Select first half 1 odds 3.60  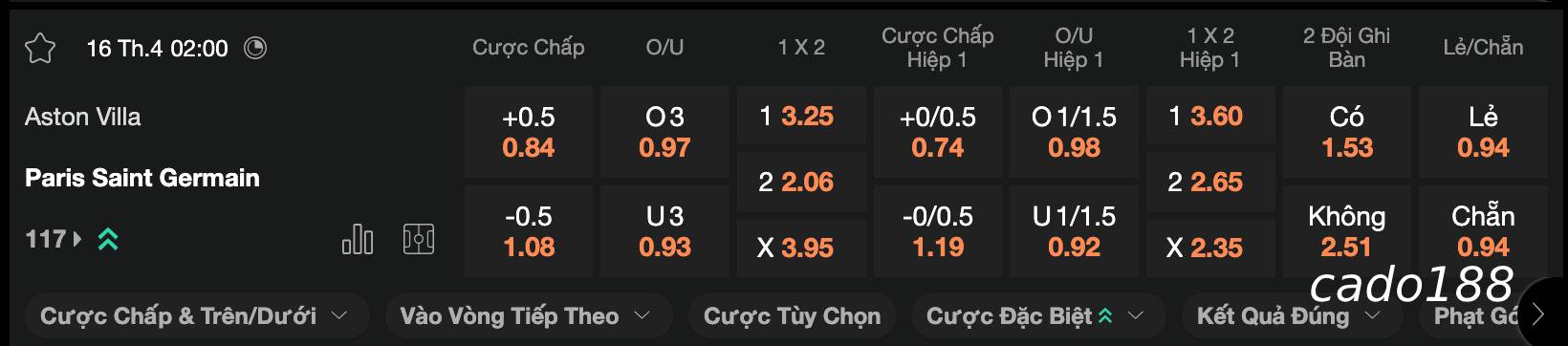[1210, 117]
